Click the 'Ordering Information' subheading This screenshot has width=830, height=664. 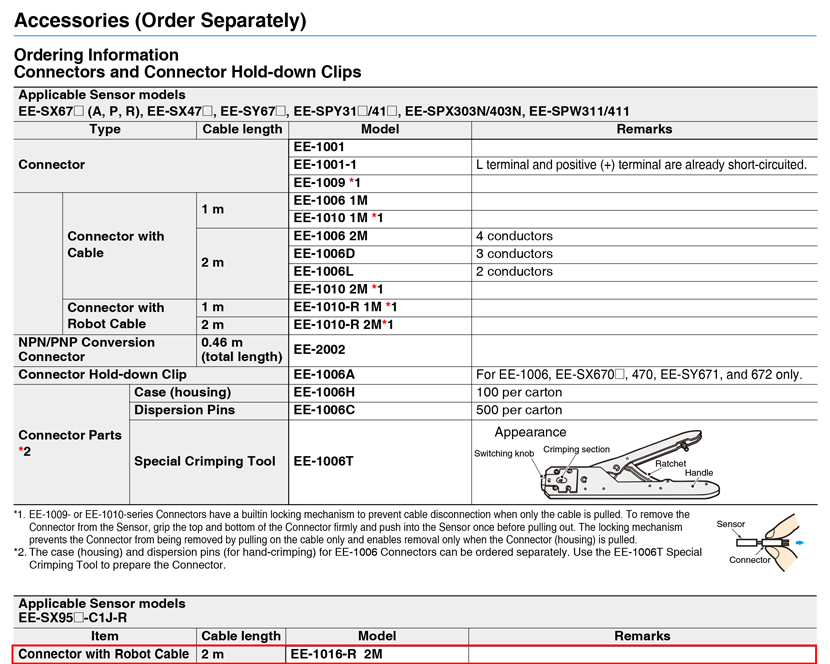[96, 55]
